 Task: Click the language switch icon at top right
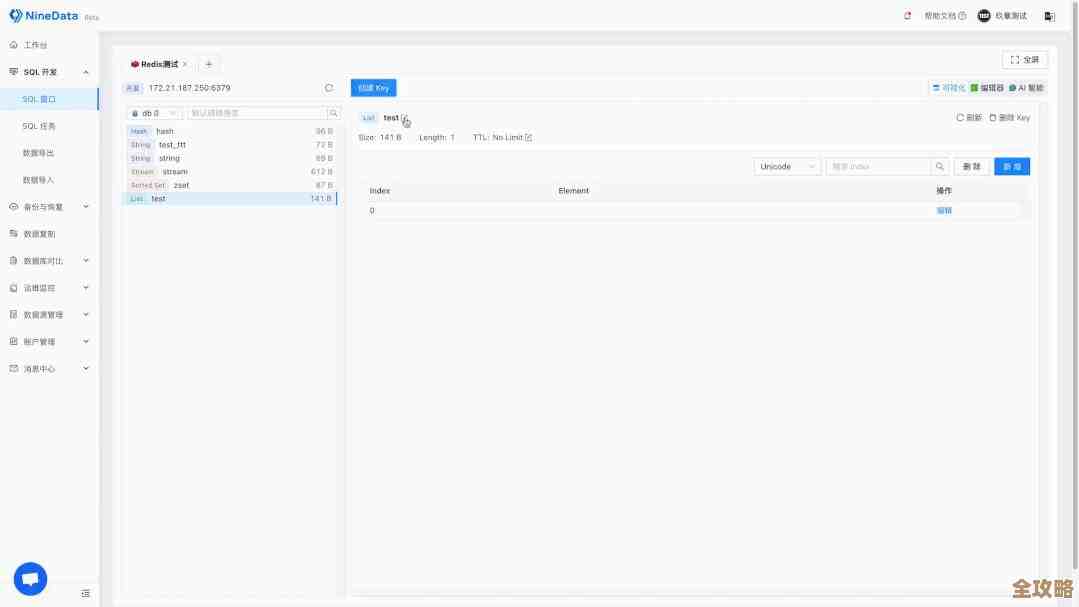pos(1049,16)
